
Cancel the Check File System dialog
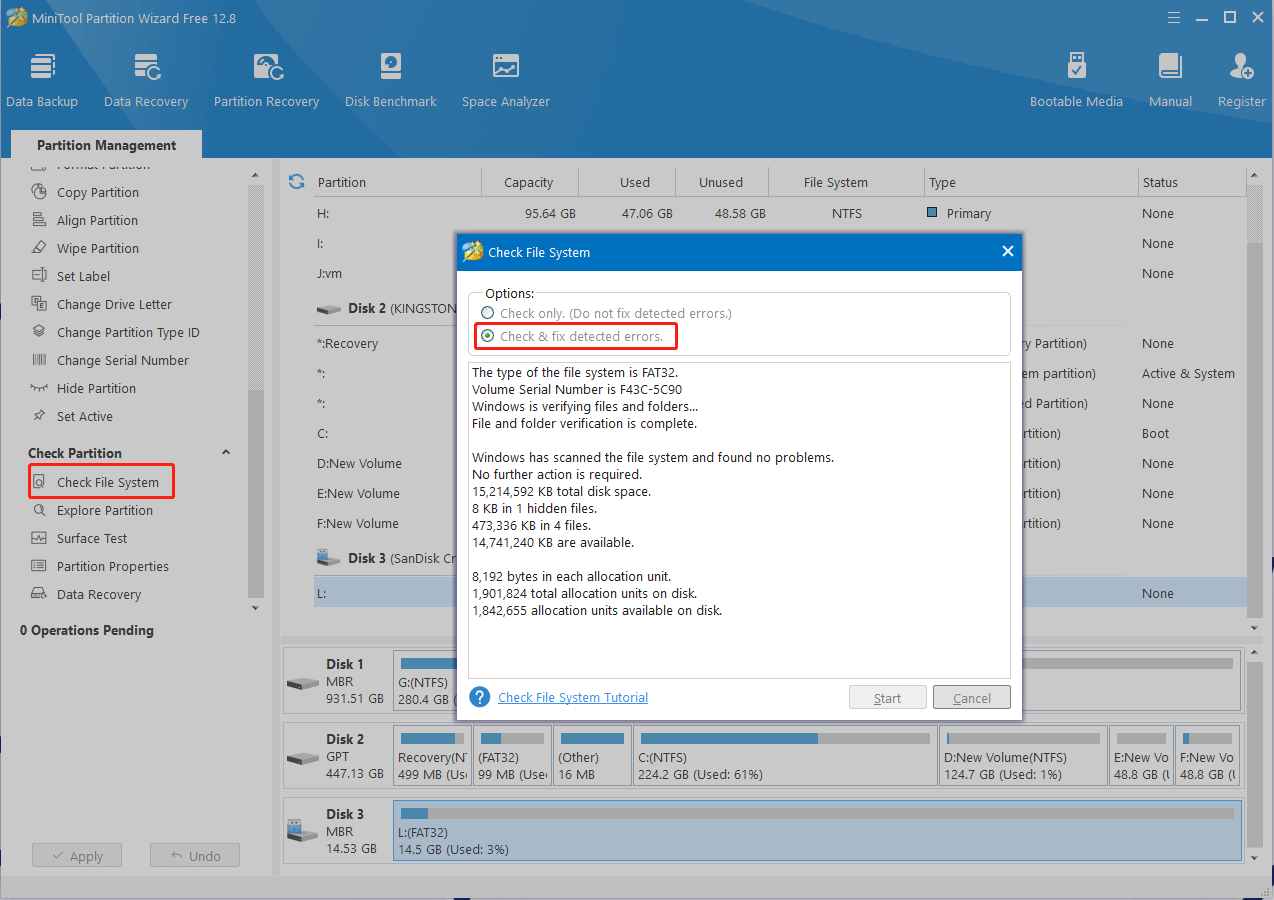pos(972,698)
